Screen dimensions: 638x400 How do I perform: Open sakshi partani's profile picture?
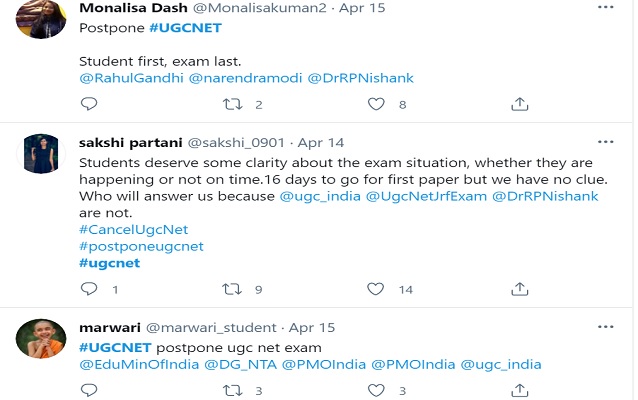[41, 153]
